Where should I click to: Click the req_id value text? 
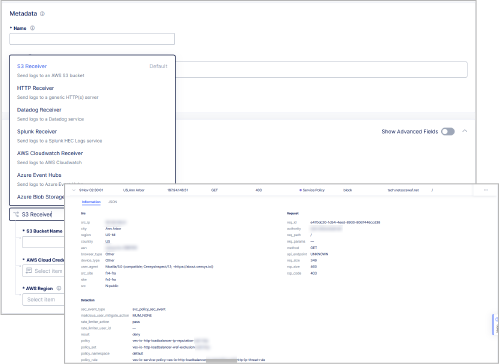(345, 222)
